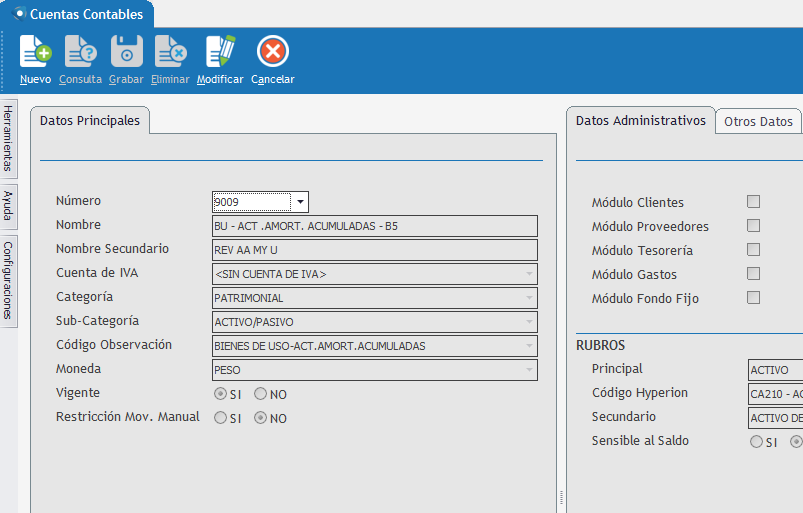Image resolution: width=803 pixels, height=513 pixels.
Task: Click the Nombre Secundario field
Action: (375, 250)
